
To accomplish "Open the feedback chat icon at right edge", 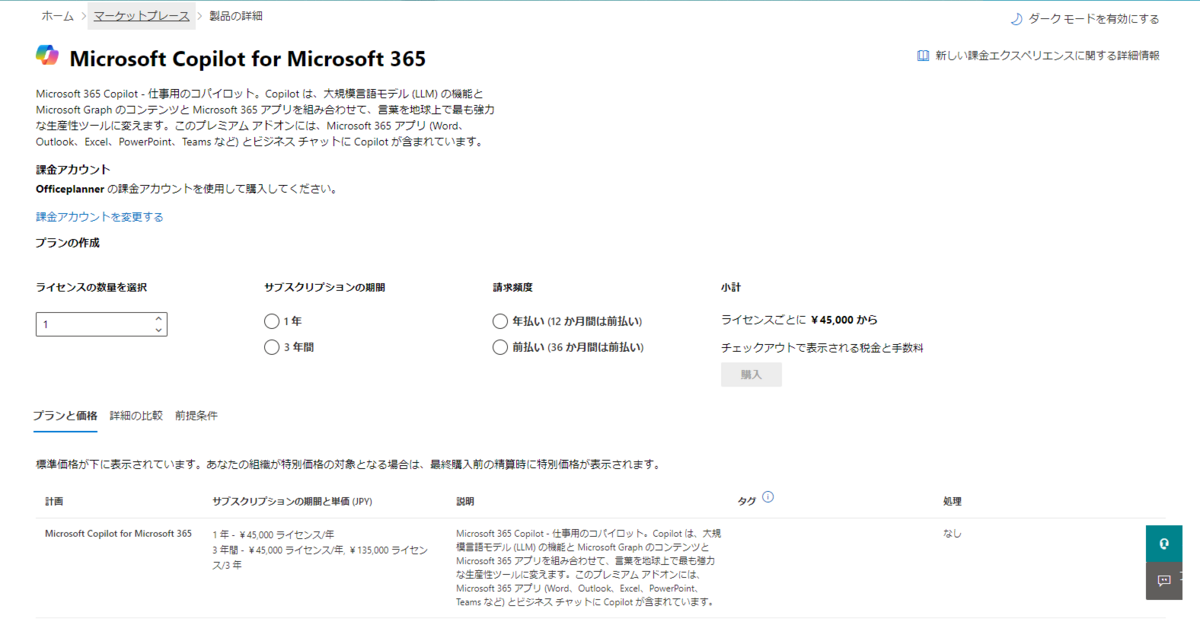I will click(1165, 581).
